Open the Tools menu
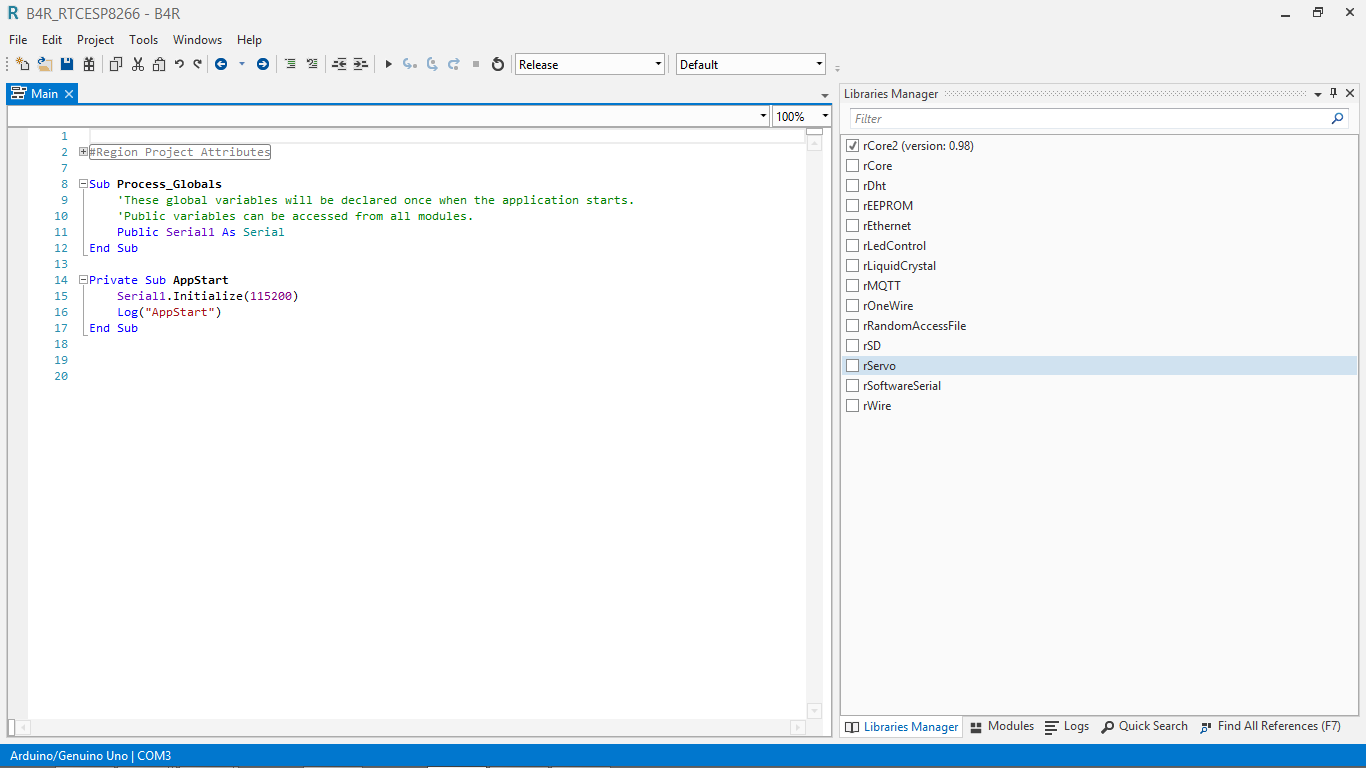The height and width of the screenshot is (768, 1366). pyautogui.click(x=143, y=40)
